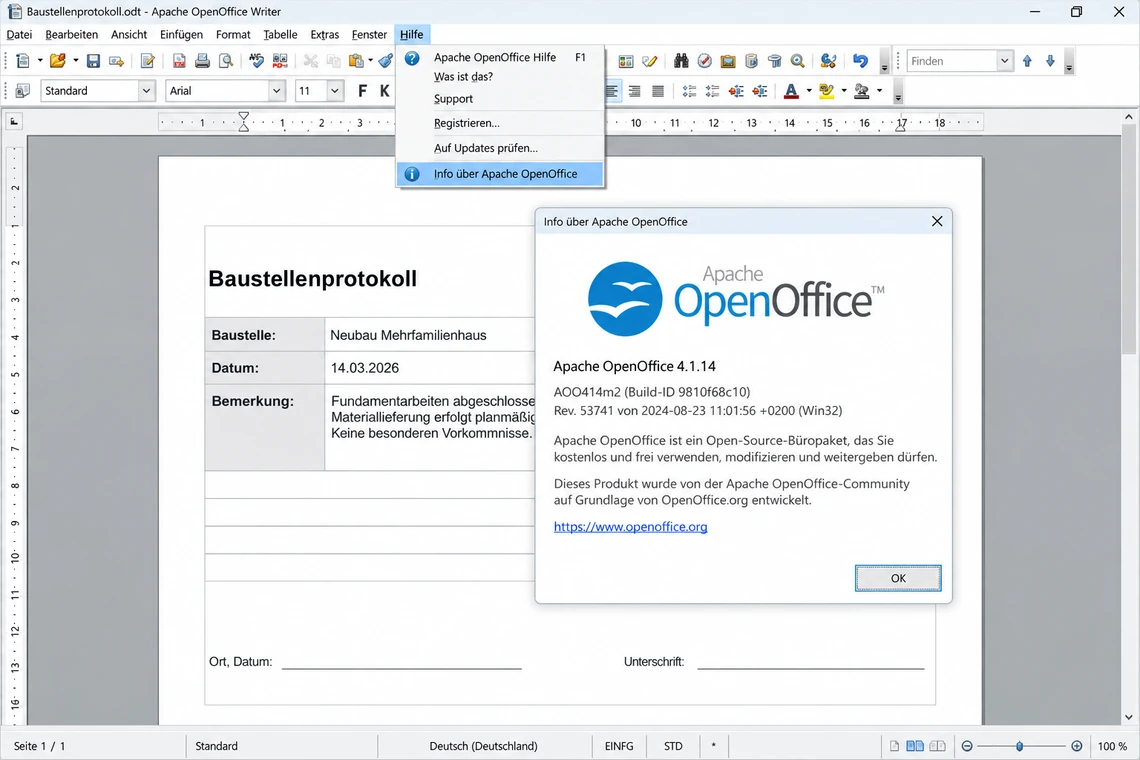The image size is (1140, 760).
Task: Click the Find & Replace binoculars icon
Action: tap(681, 61)
